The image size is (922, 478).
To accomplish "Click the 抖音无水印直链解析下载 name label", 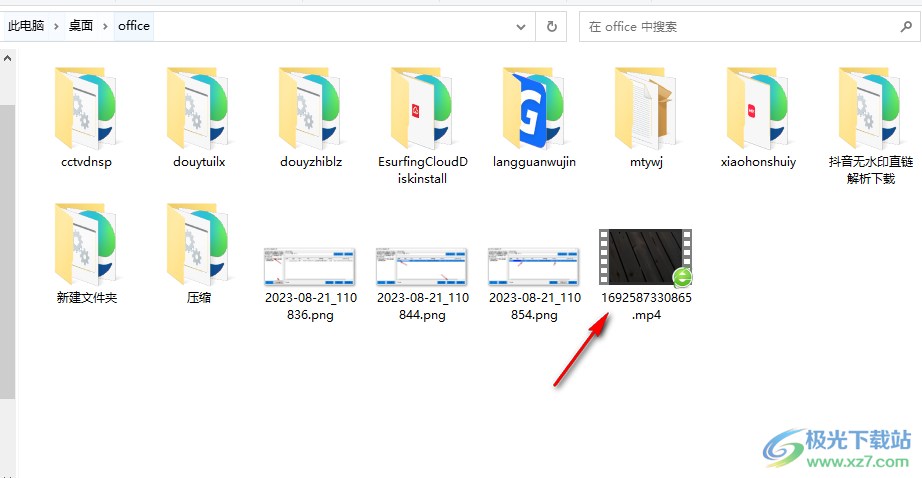I will click(870, 171).
